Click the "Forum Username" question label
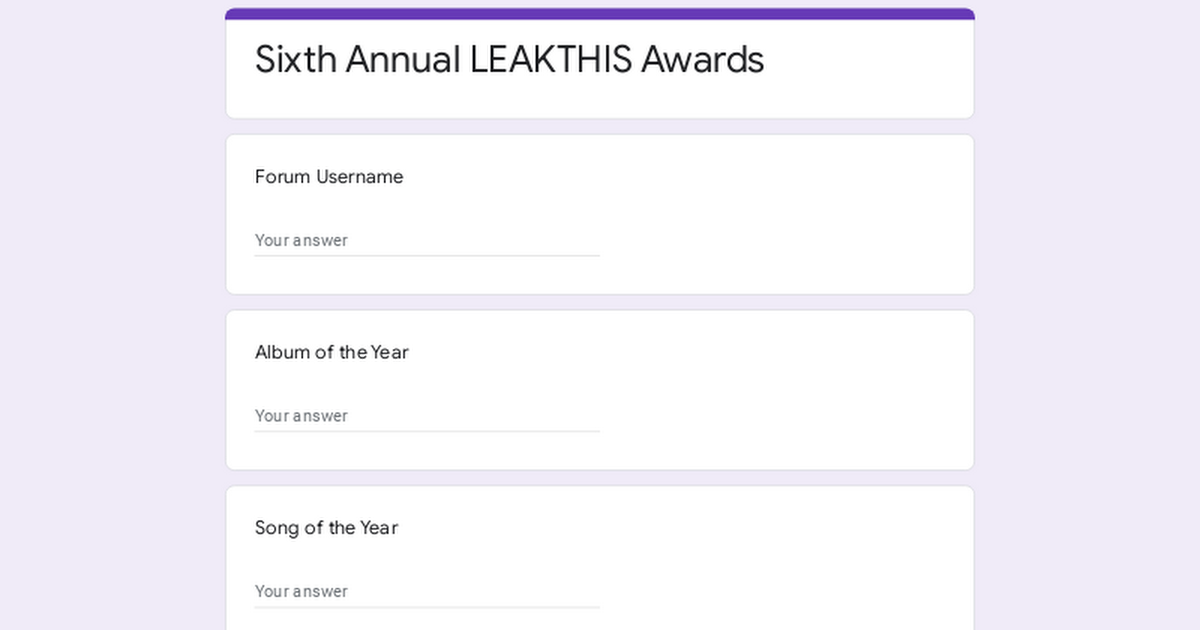The width and height of the screenshot is (1200, 630). pos(329,177)
